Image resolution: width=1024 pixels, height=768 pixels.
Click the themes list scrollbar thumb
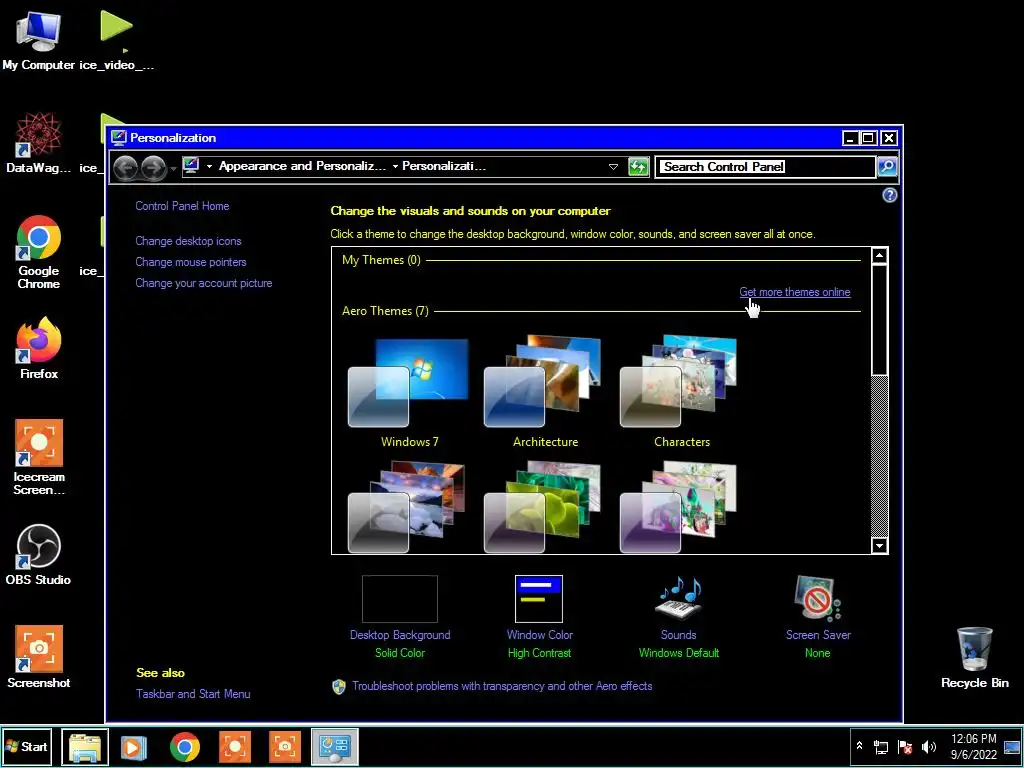880,319
